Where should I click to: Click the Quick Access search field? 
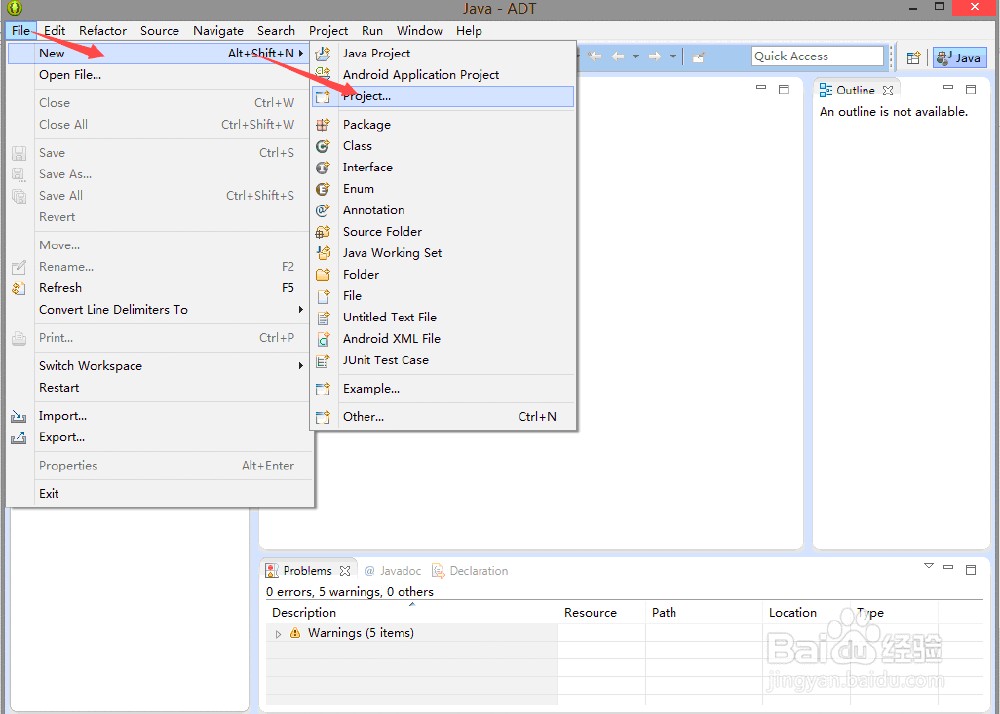click(818, 56)
